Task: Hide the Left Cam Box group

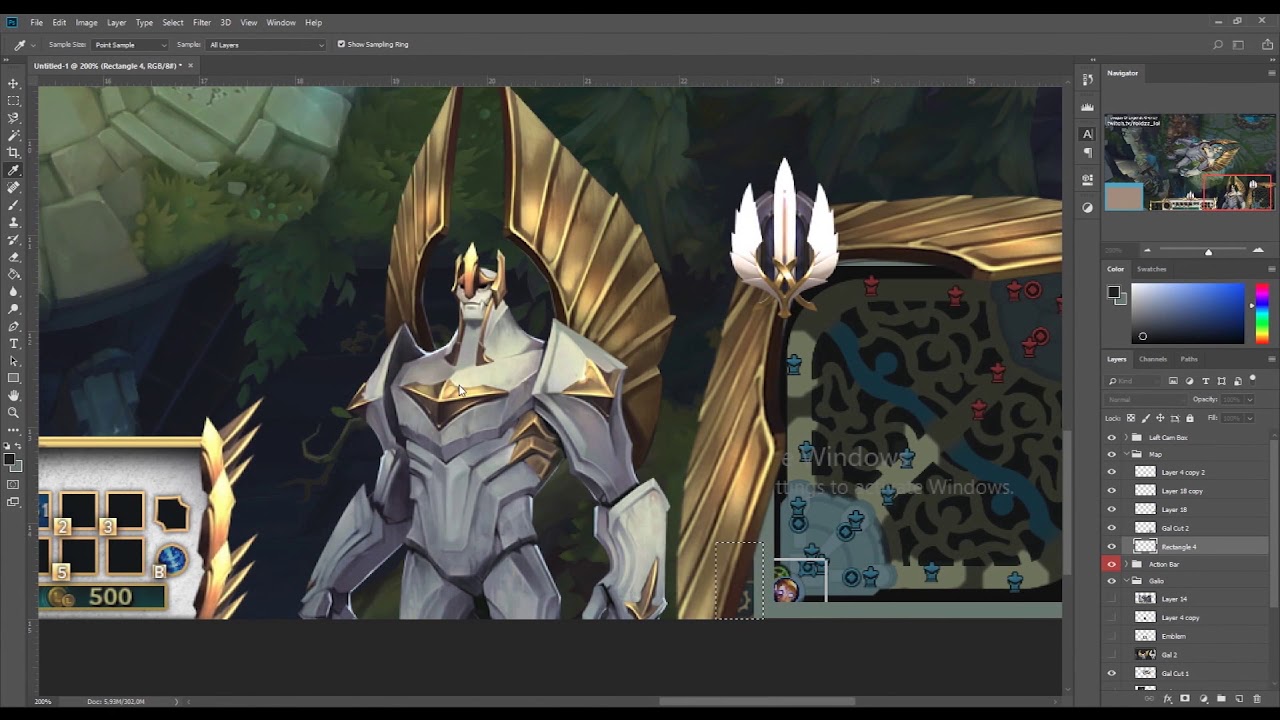Action: pos(1111,437)
